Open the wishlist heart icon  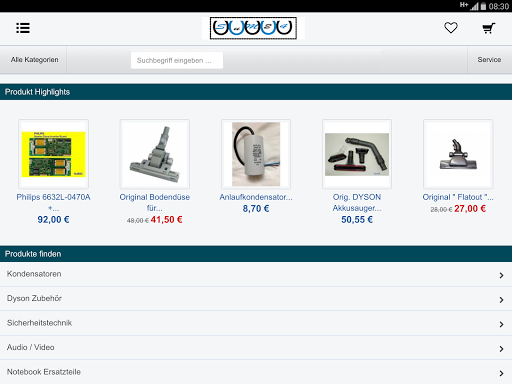click(451, 28)
